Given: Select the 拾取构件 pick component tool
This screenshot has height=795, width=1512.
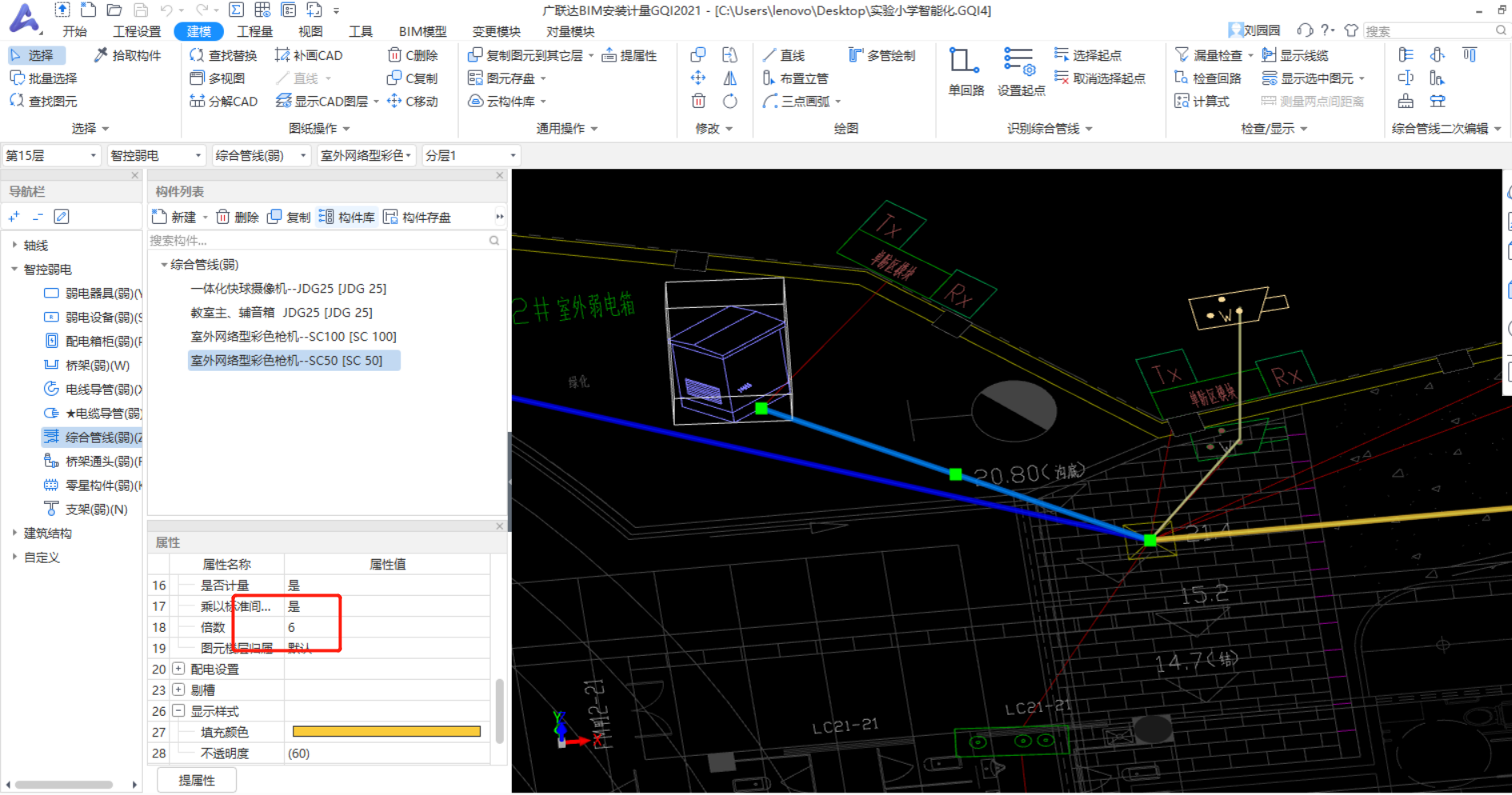Looking at the screenshot, I should click(x=127, y=55).
